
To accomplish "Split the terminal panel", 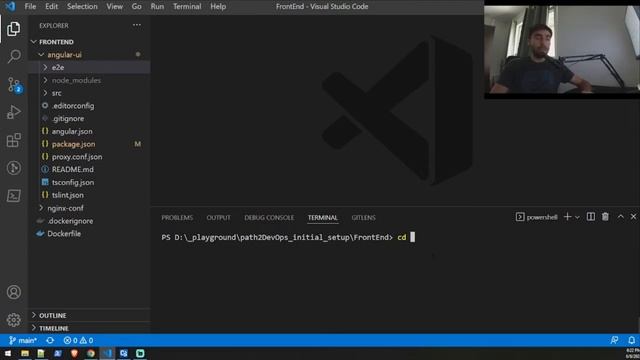I will tap(591, 217).
